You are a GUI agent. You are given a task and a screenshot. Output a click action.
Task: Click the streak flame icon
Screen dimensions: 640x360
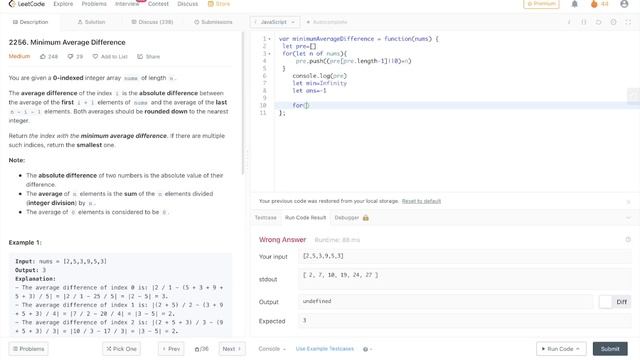click(x=594, y=4)
